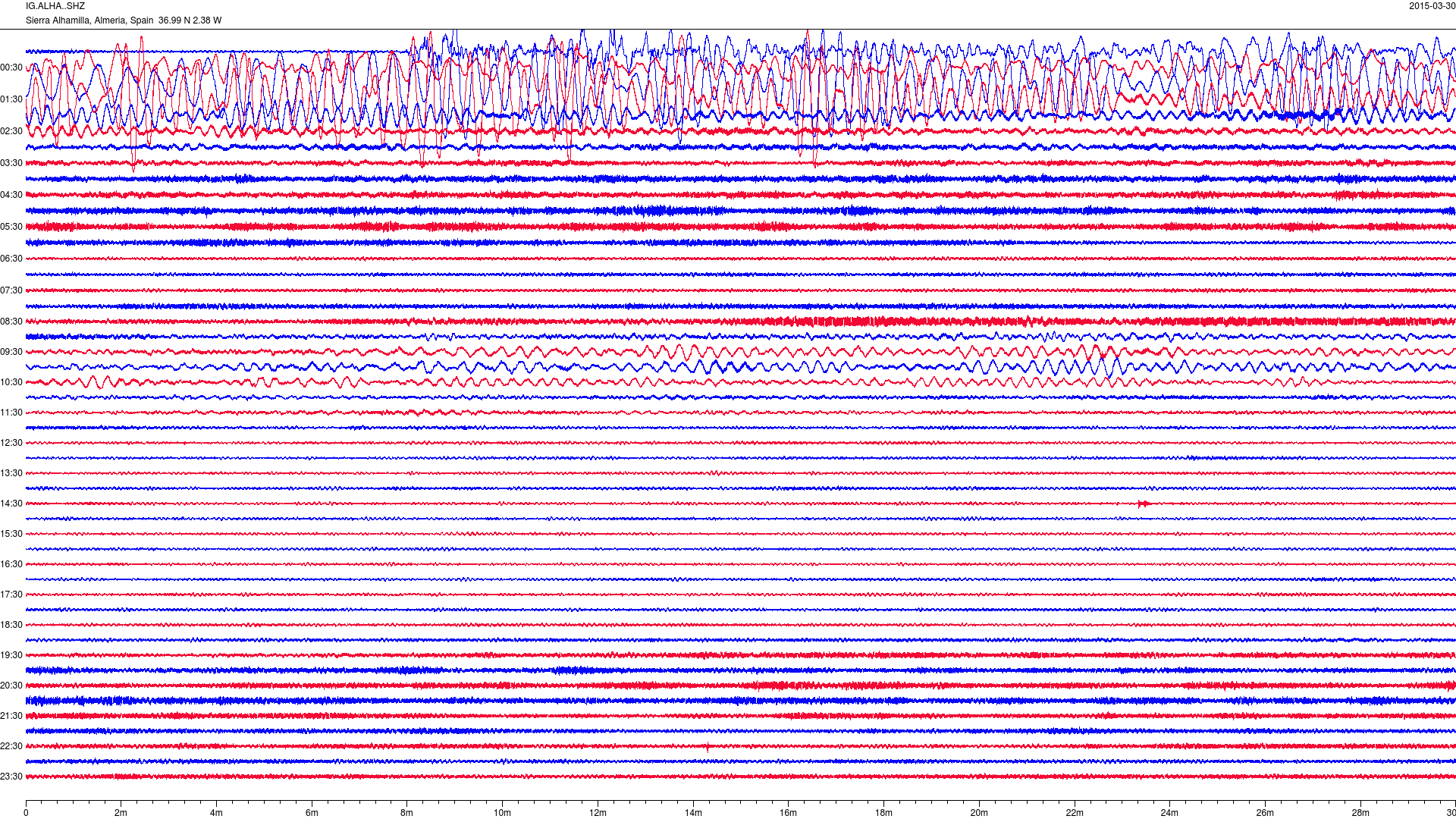The width and height of the screenshot is (1456, 819).
Task: Click the 12m axis tick label
Action: coord(598,813)
